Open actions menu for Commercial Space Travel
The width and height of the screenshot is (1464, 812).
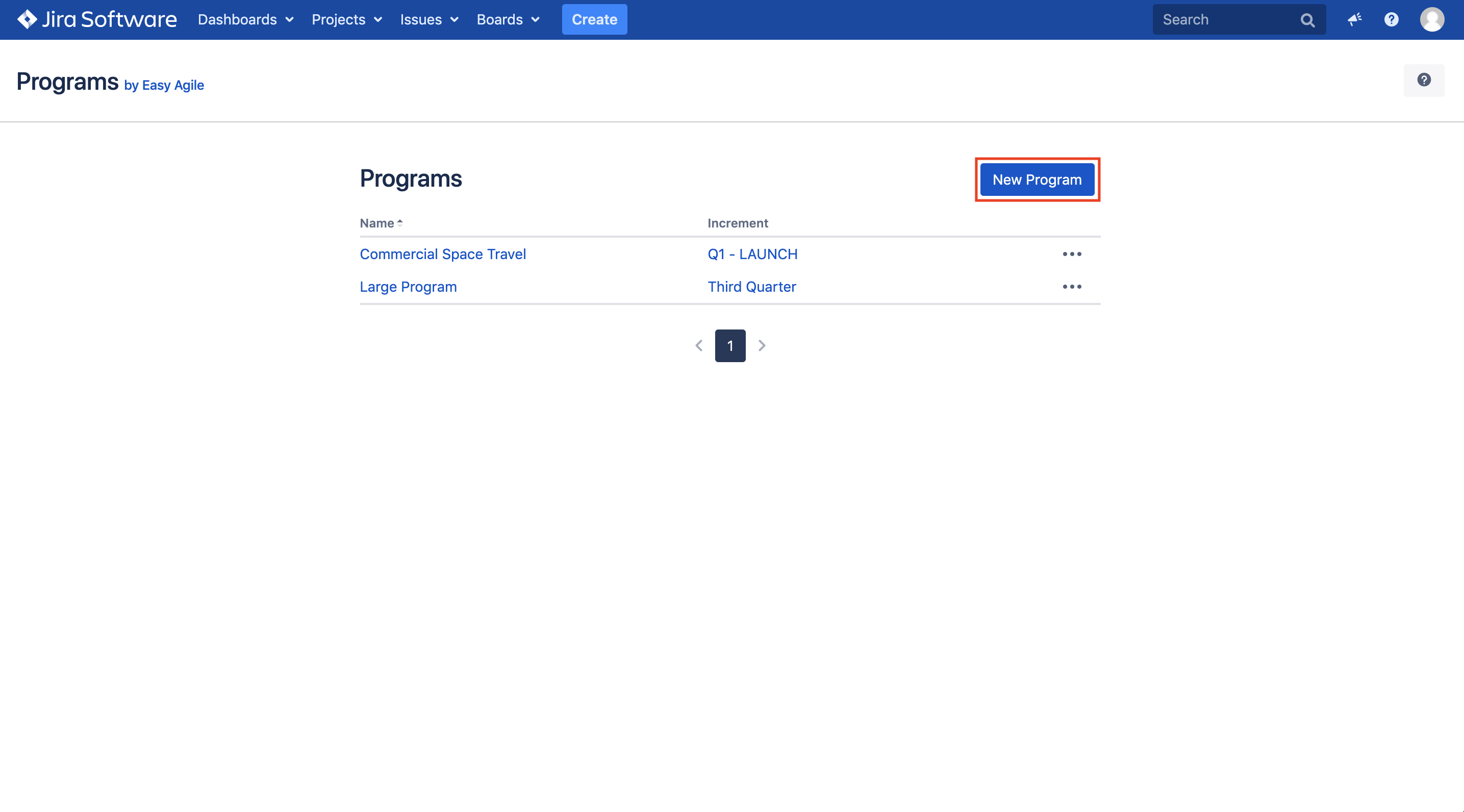click(x=1072, y=254)
